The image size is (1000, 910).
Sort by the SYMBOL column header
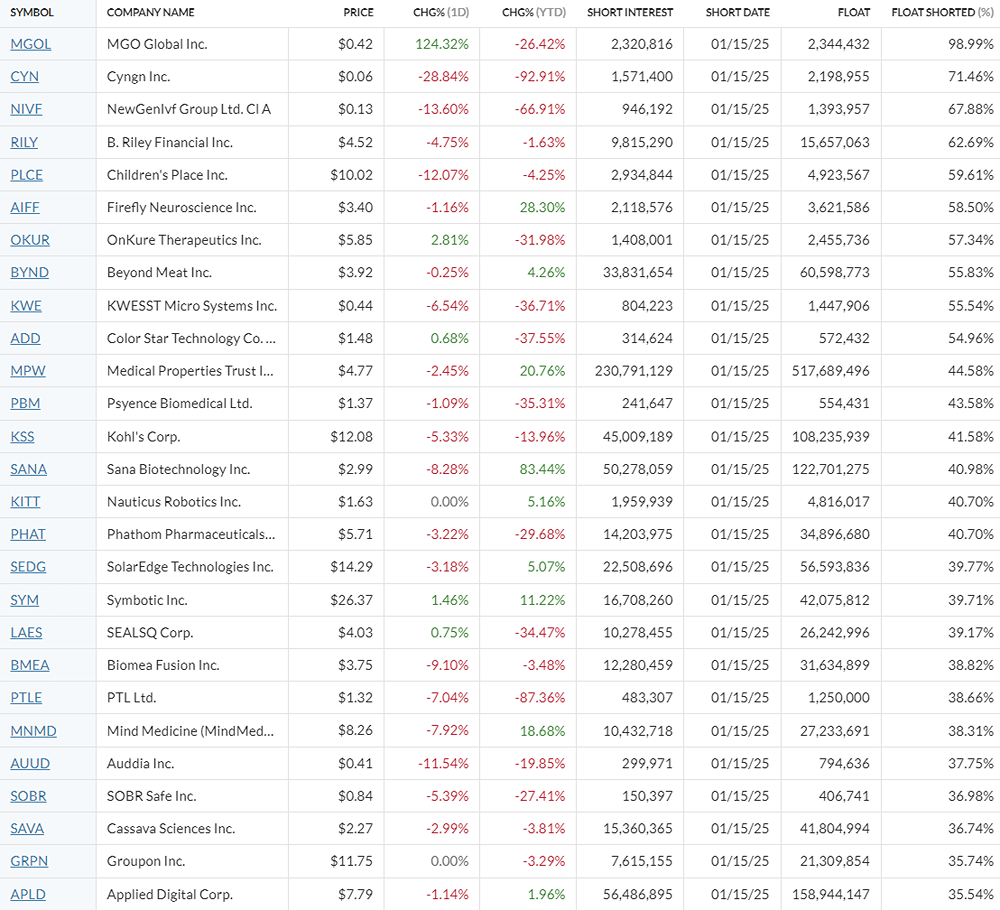coord(32,12)
